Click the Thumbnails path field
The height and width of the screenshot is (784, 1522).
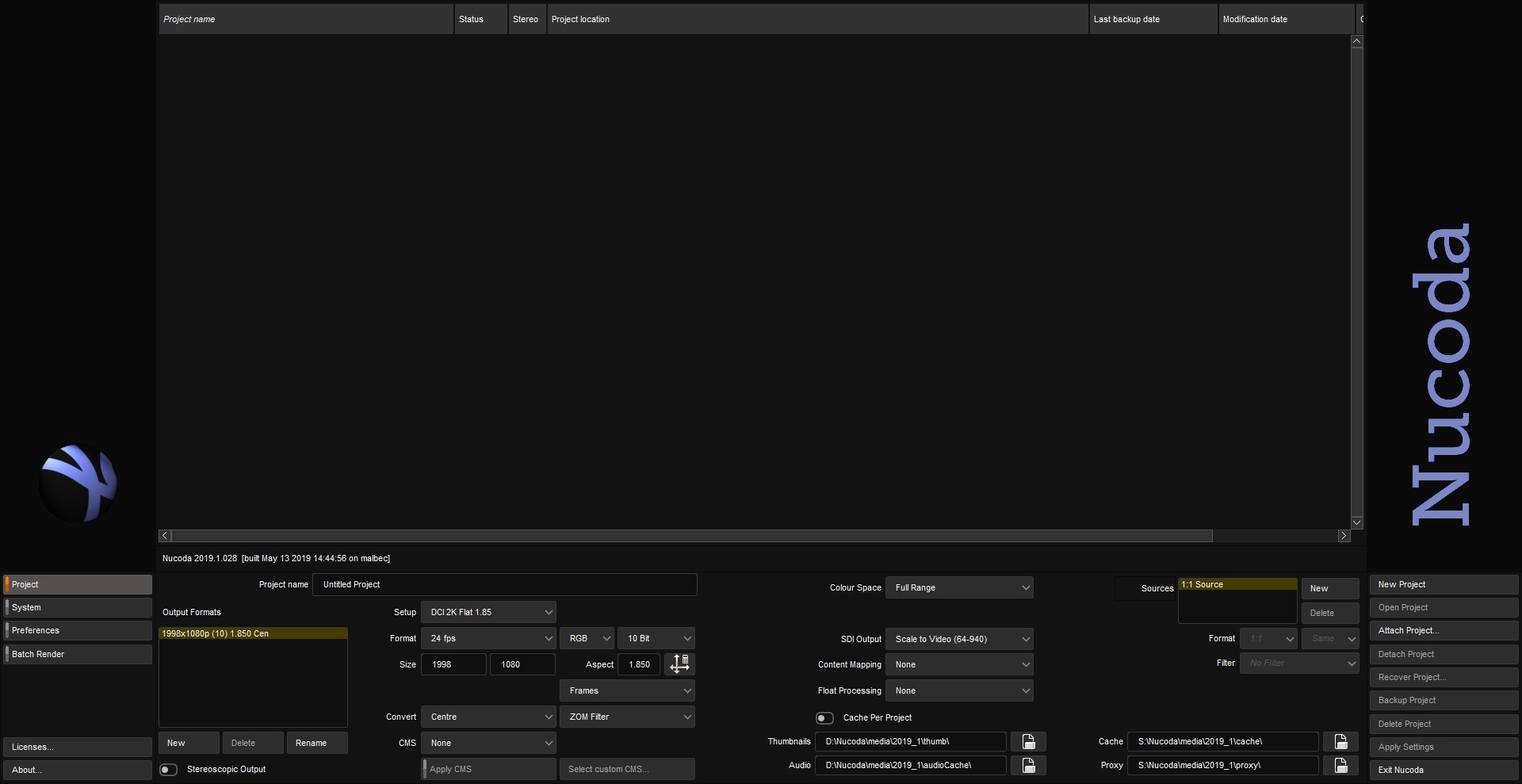pyautogui.click(x=911, y=742)
